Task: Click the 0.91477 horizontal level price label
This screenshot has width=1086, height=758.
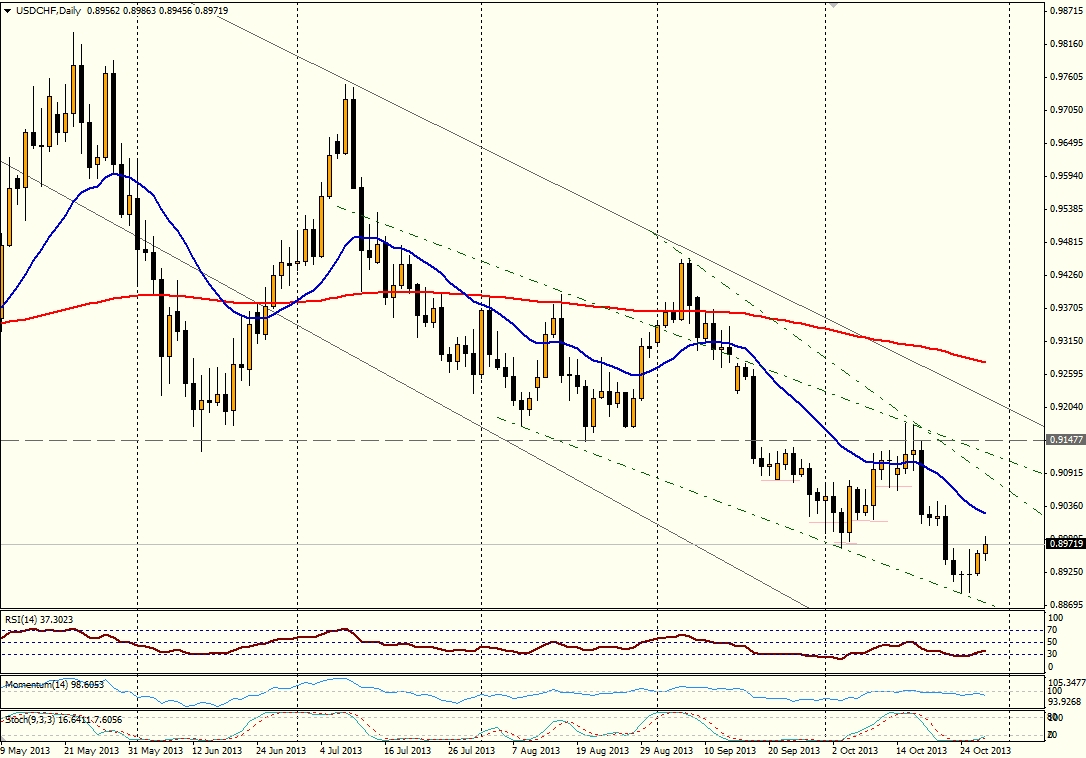Action: tap(1064, 440)
